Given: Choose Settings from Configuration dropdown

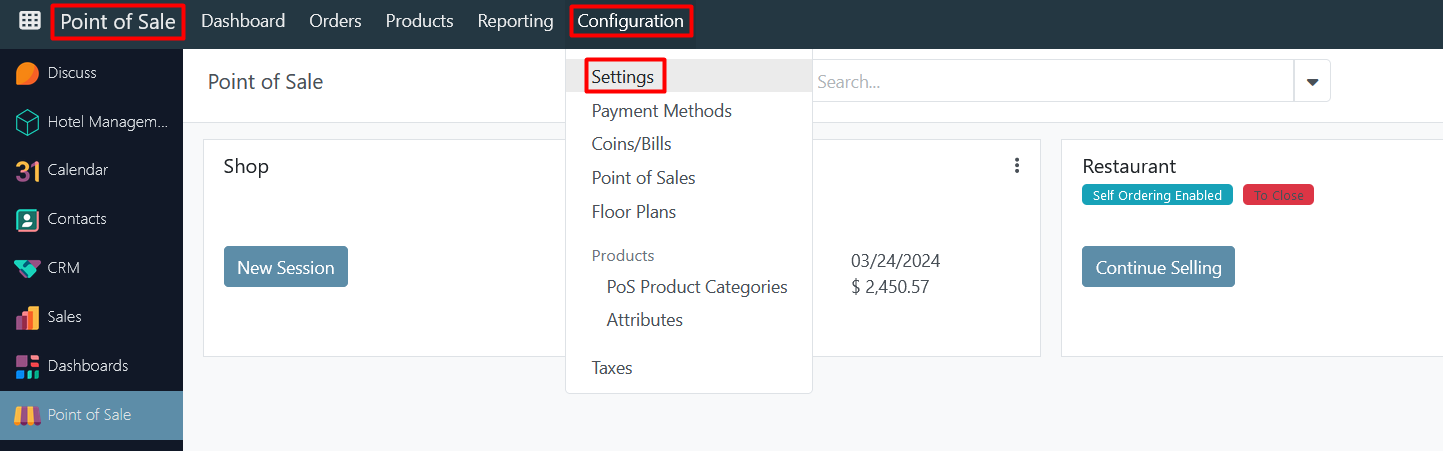Looking at the screenshot, I should click(622, 76).
